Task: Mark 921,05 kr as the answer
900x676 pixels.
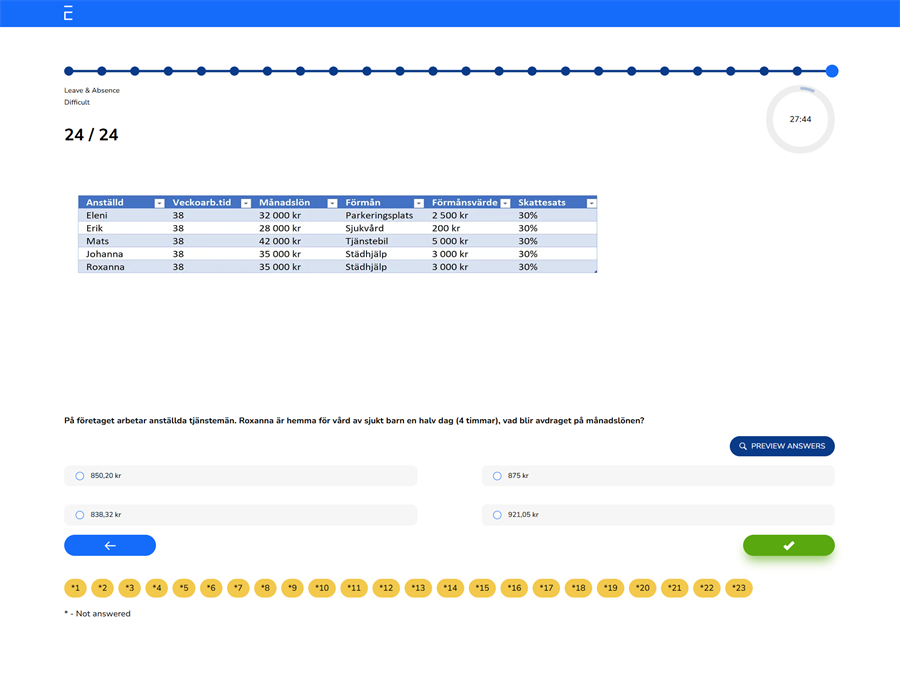Action: 497,515
